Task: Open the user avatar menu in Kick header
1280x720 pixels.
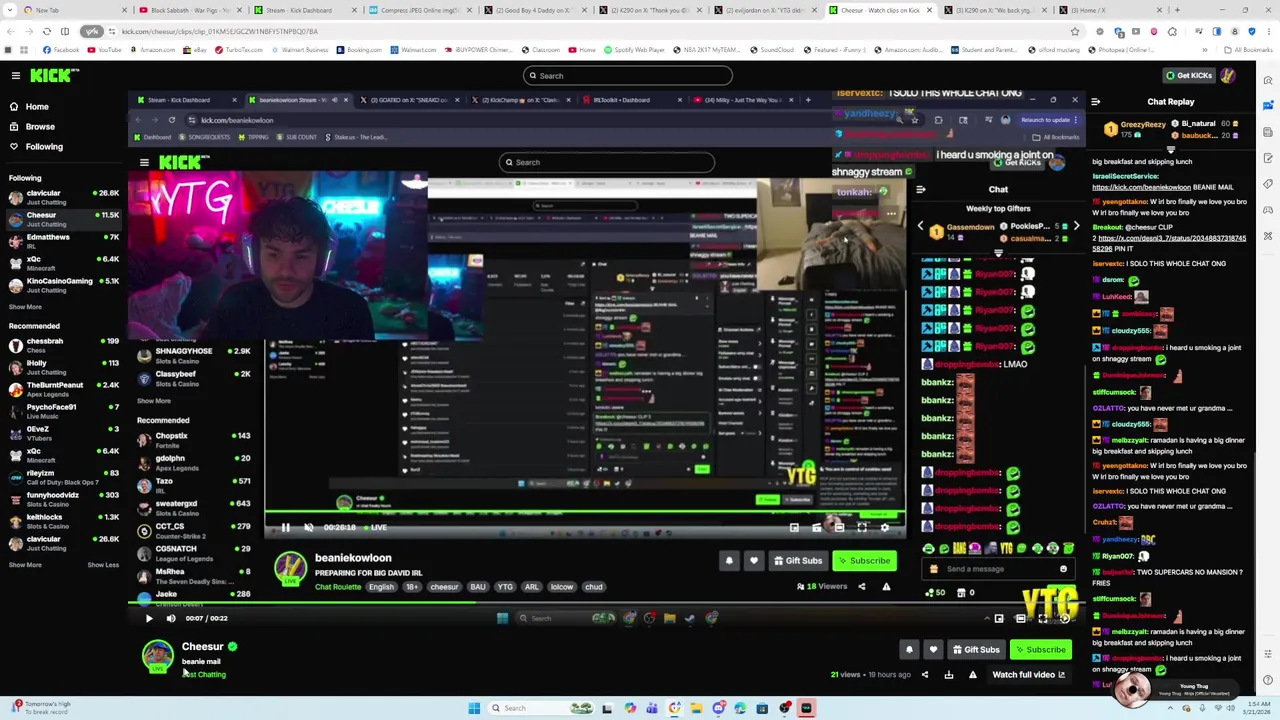Action: [1227, 75]
